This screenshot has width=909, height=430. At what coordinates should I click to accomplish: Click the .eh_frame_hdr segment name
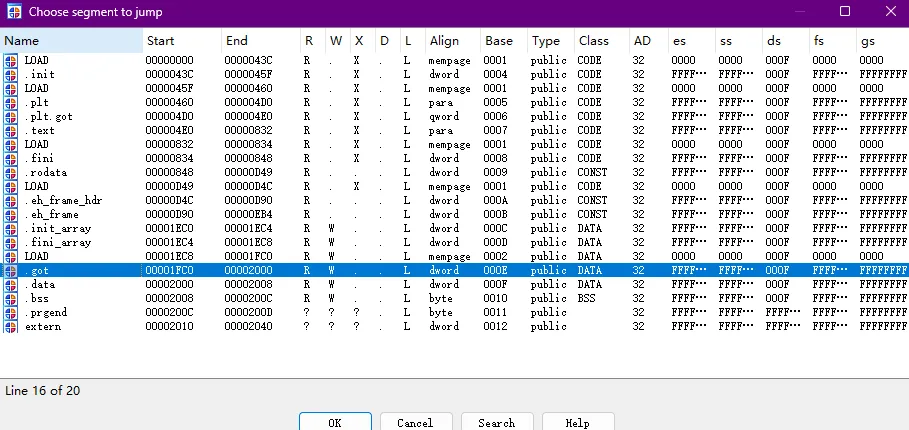point(63,201)
